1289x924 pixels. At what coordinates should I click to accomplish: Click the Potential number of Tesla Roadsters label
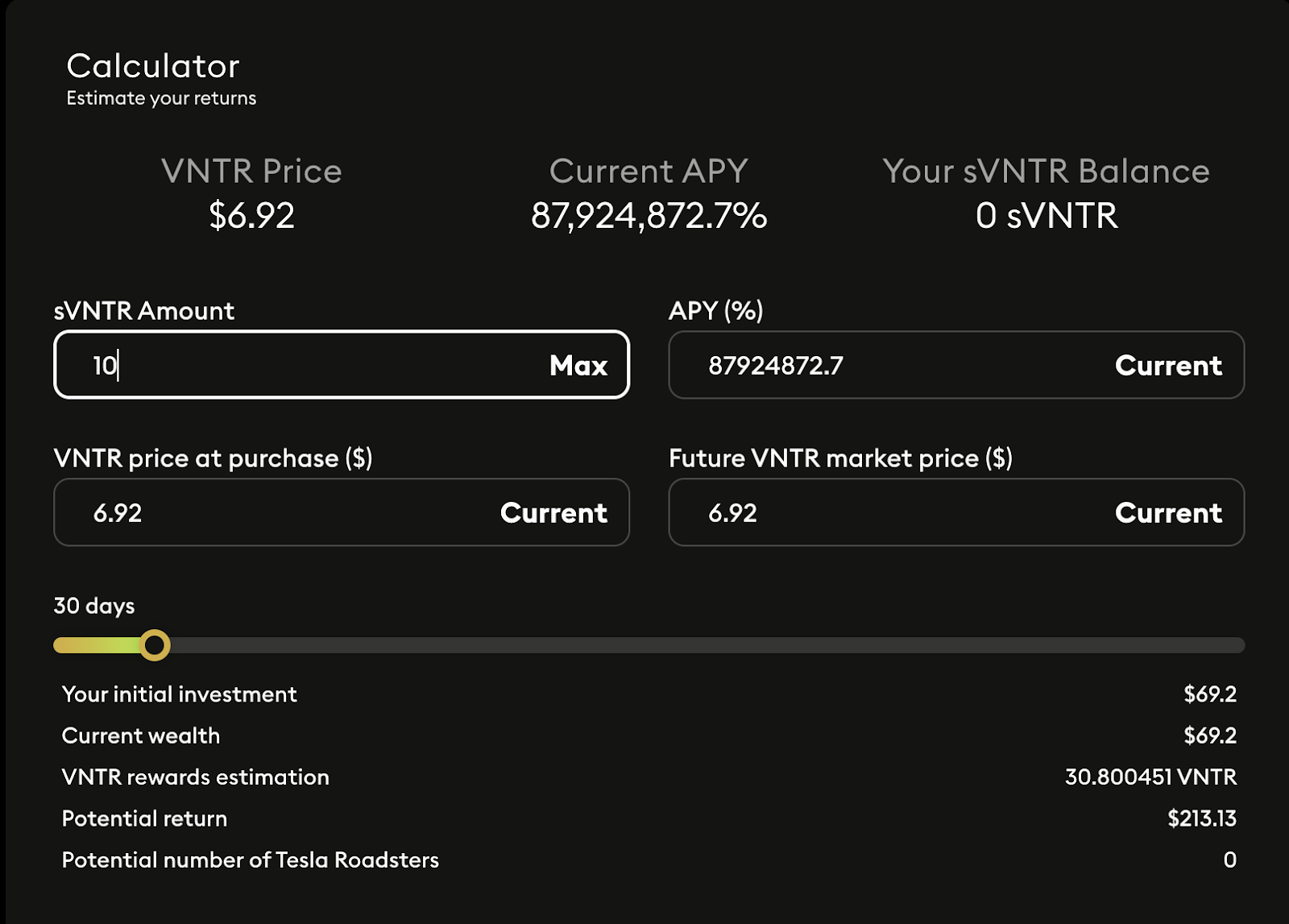[251, 860]
